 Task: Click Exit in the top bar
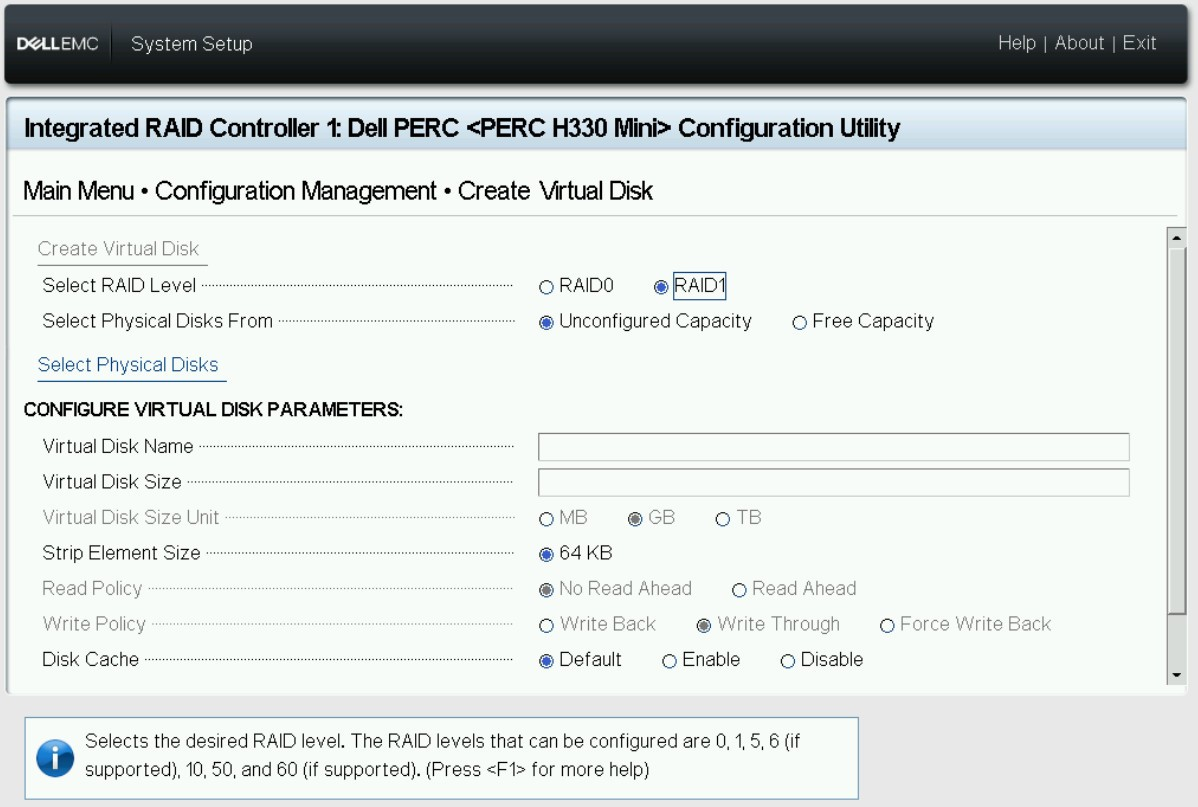point(1139,43)
